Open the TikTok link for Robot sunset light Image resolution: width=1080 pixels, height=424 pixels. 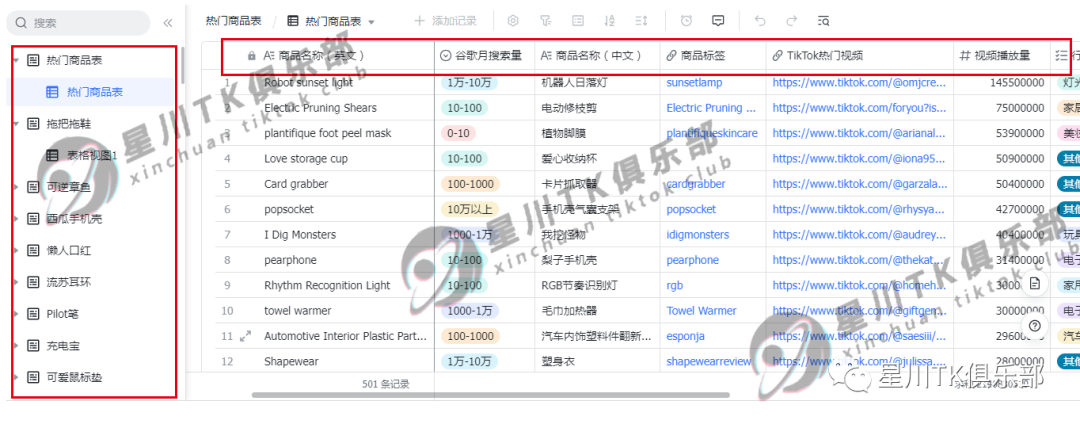tap(860, 83)
